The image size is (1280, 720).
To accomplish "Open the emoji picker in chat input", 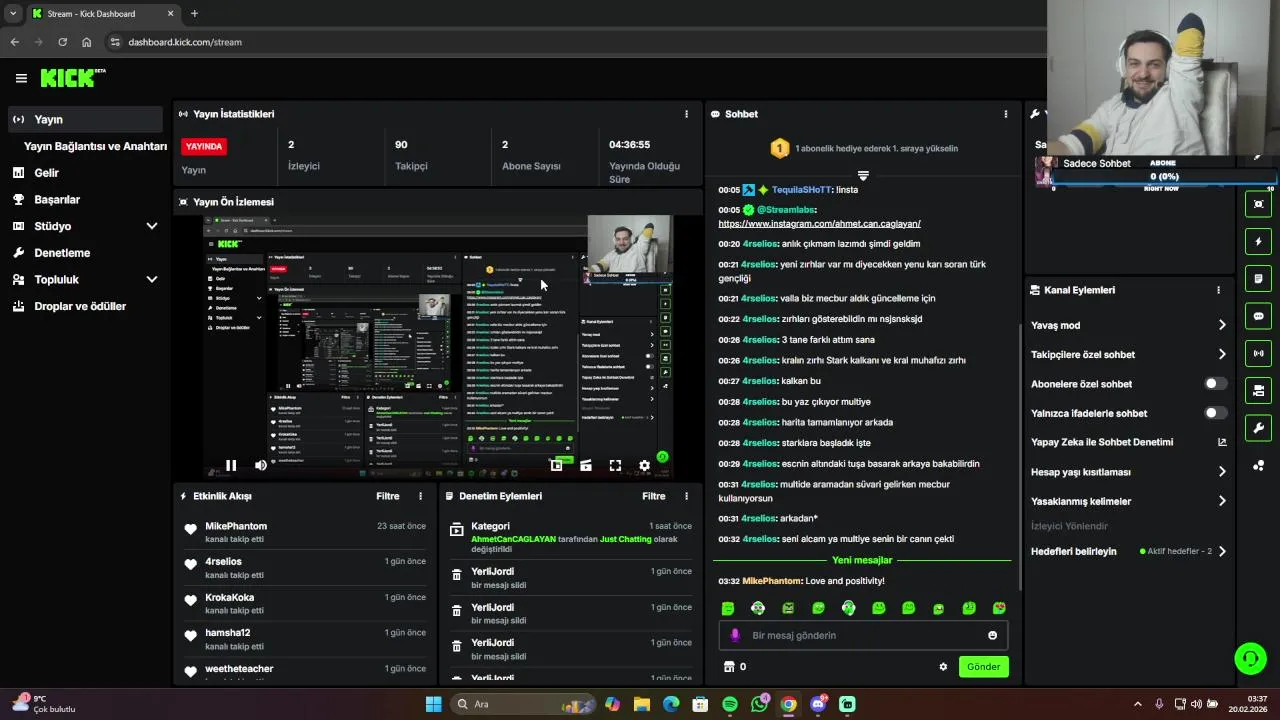I will (992, 635).
